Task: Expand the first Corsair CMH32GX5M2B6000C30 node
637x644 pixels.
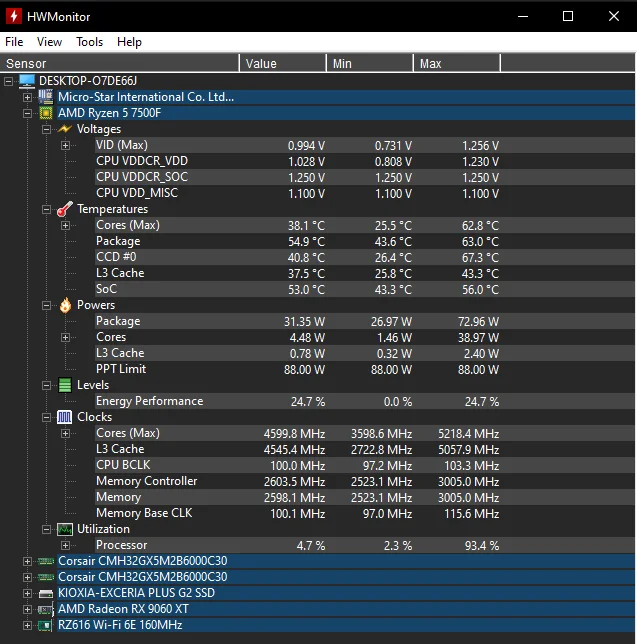Action: pos(27,561)
